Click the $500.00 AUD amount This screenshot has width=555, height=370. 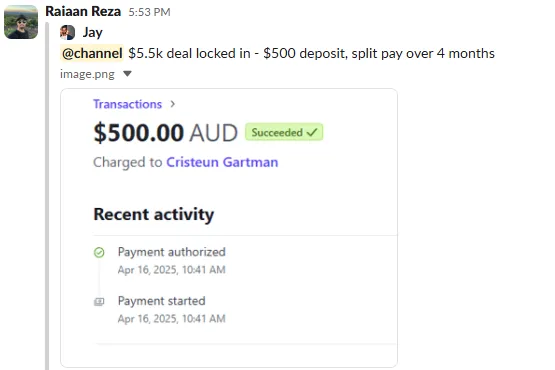[166, 133]
